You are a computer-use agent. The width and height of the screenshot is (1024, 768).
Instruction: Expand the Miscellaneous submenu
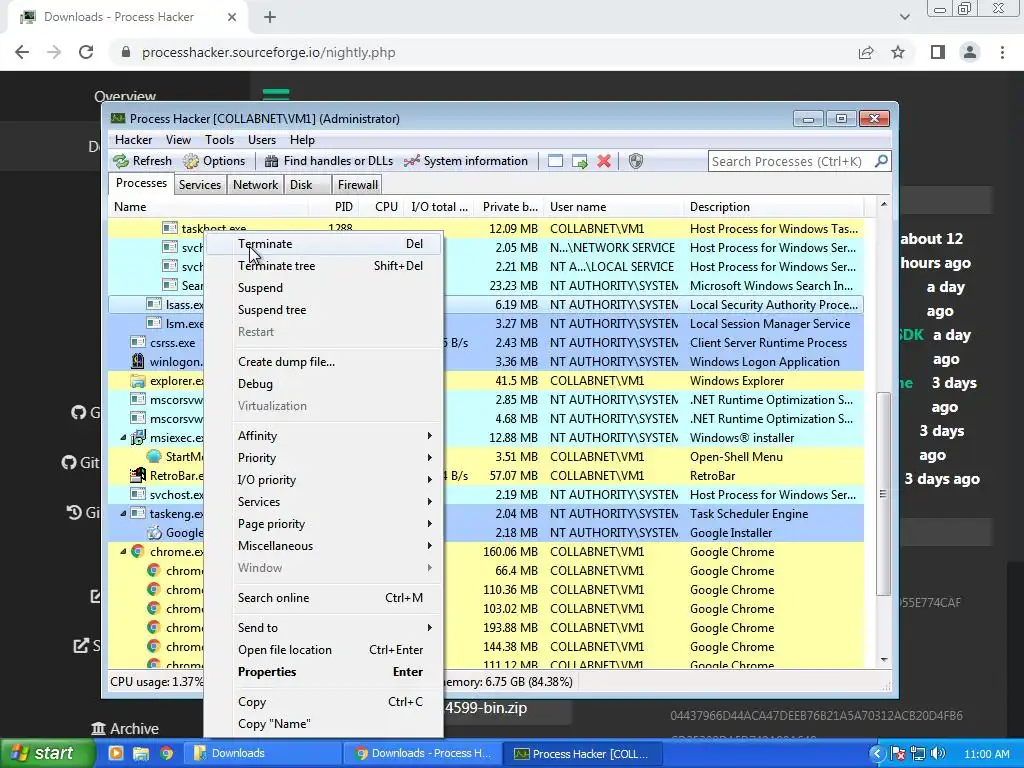[325, 546]
